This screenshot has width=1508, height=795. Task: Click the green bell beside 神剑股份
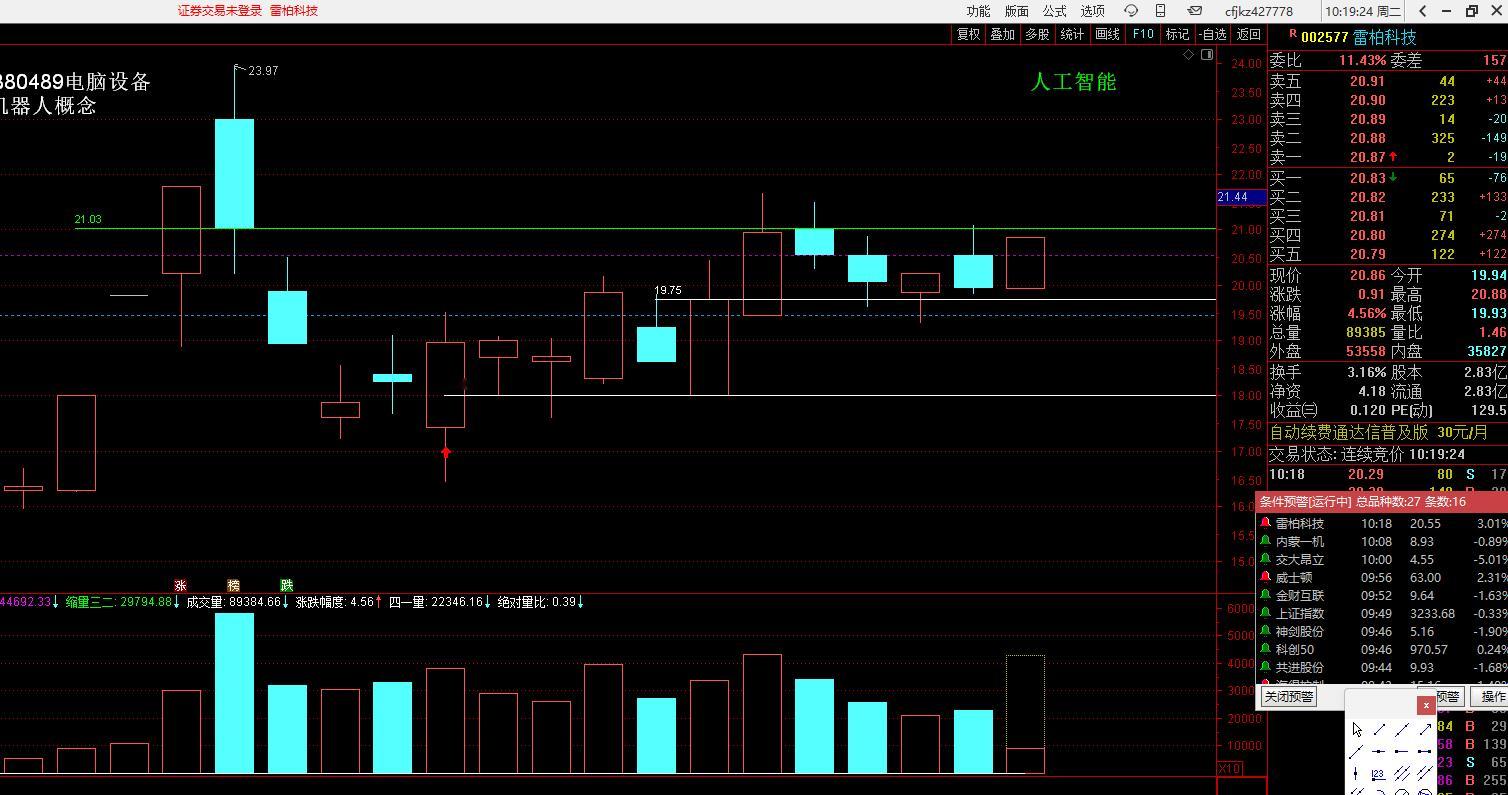[1266, 631]
